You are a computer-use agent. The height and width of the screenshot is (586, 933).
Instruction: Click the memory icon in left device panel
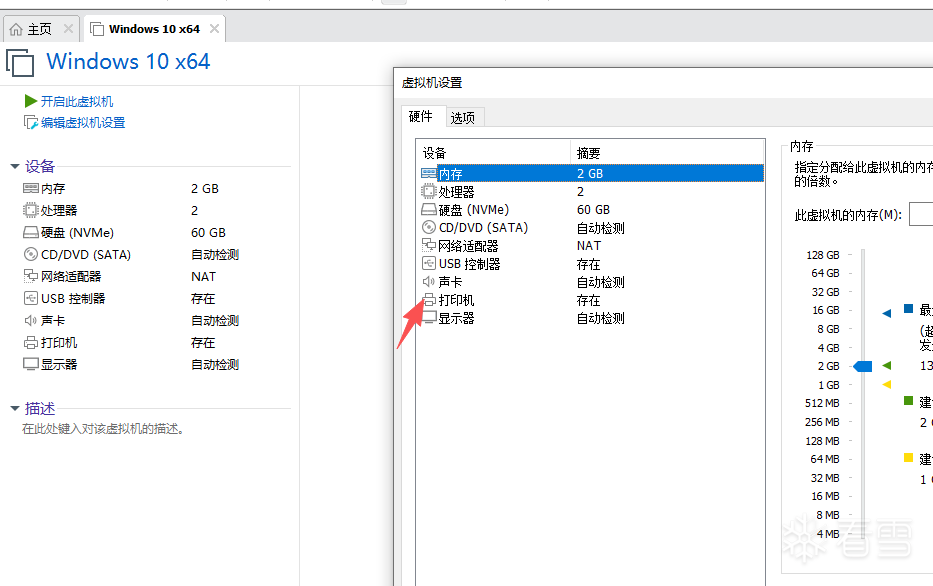[30, 188]
